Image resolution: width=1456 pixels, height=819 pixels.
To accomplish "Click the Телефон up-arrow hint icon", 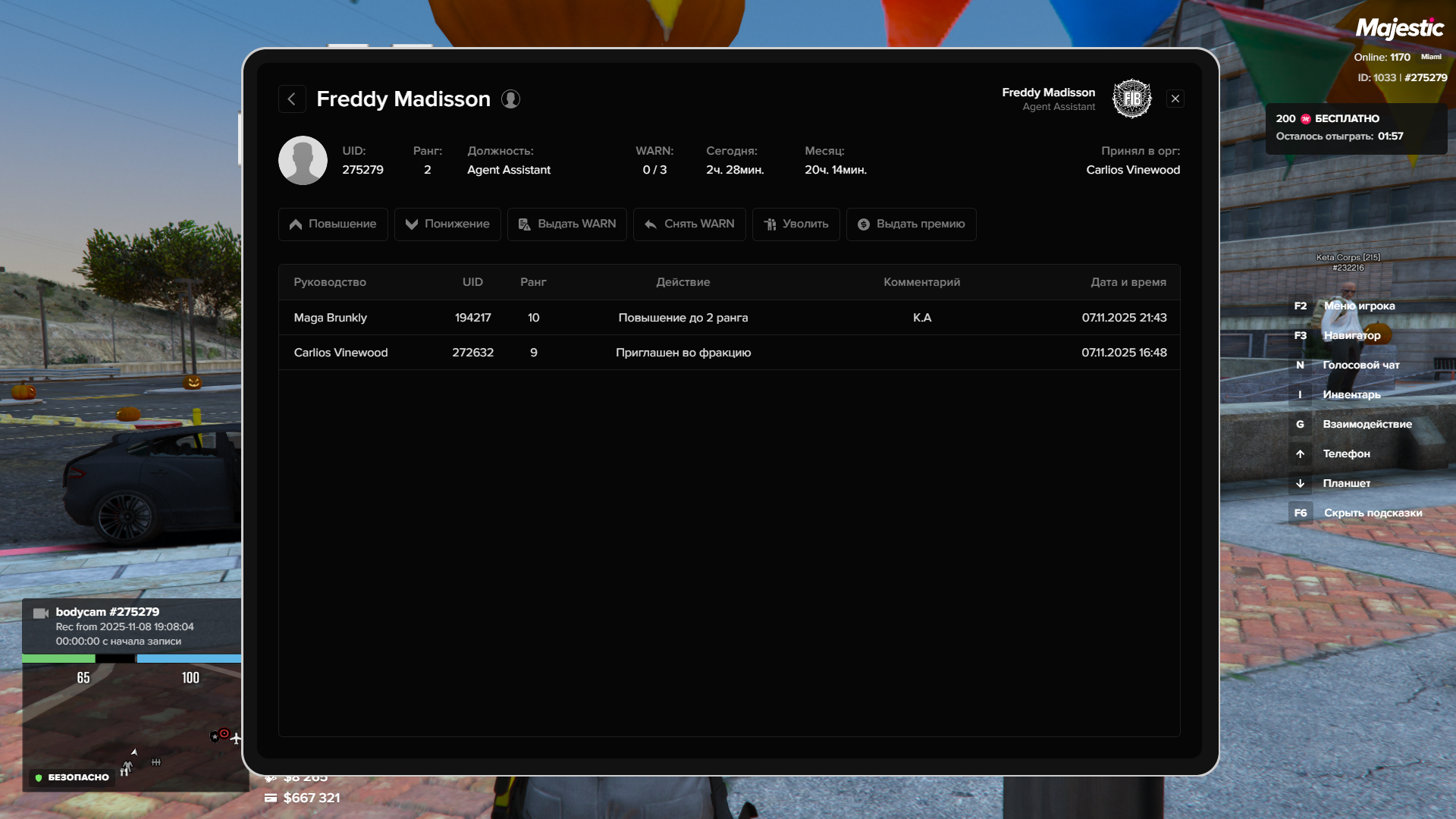I will 1300,453.
